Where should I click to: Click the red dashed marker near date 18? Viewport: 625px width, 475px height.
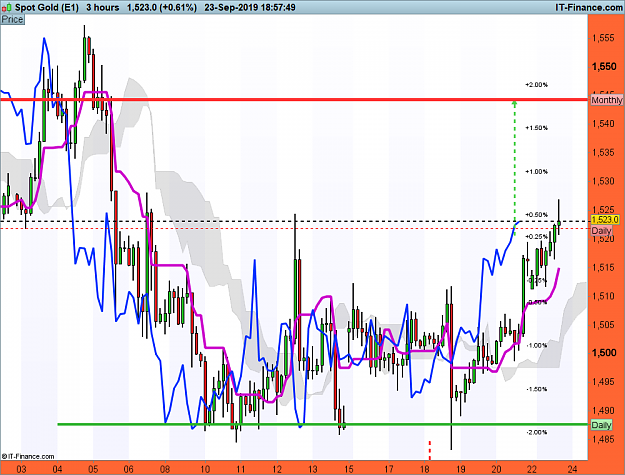430,450
